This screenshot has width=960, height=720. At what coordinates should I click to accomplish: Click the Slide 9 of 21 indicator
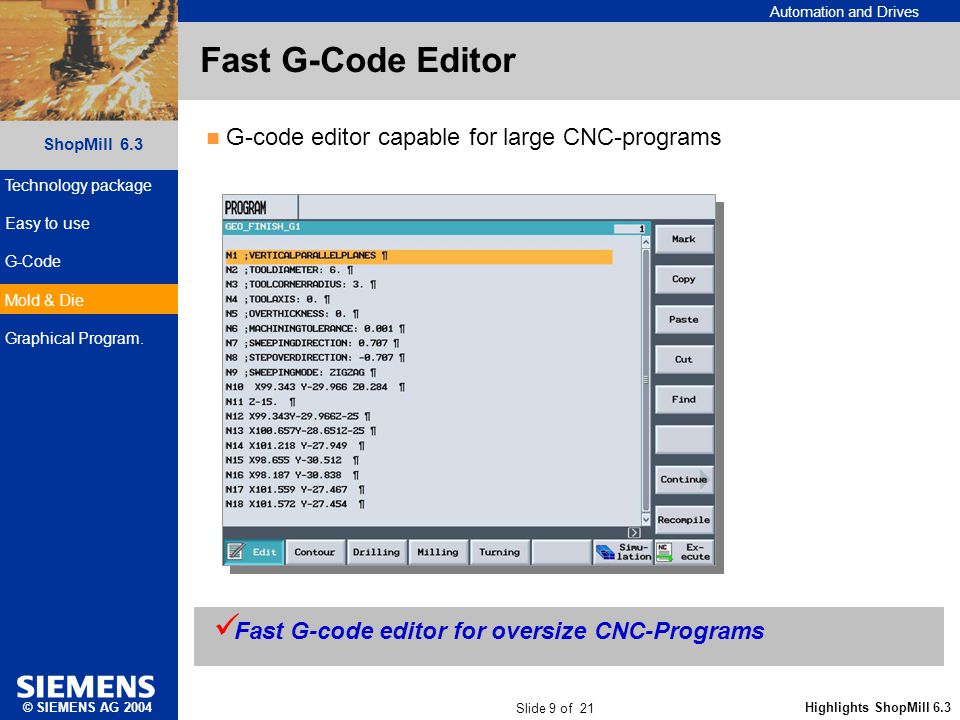click(x=555, y=708)
